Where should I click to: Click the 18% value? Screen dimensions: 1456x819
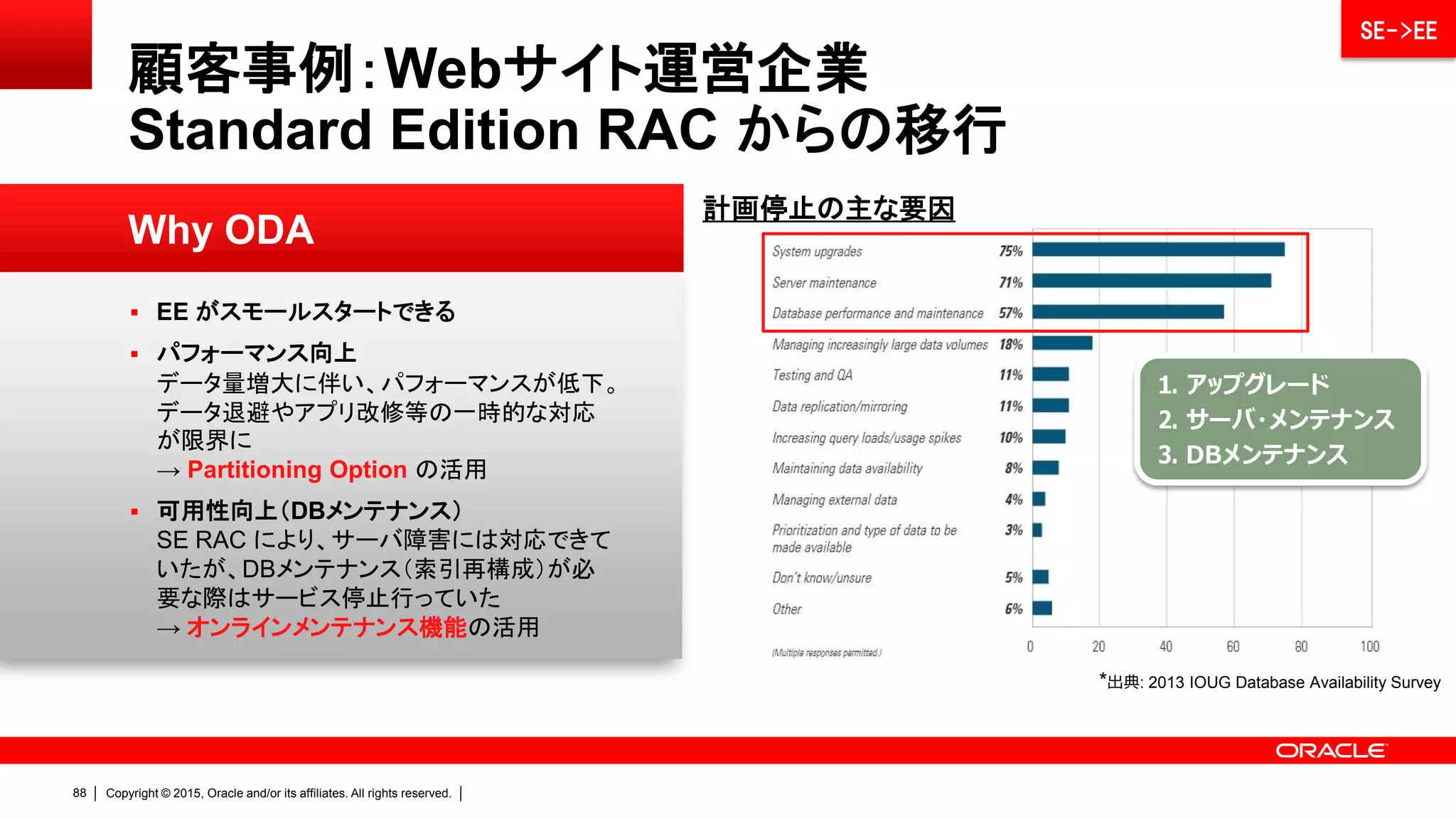(1011, 344)
